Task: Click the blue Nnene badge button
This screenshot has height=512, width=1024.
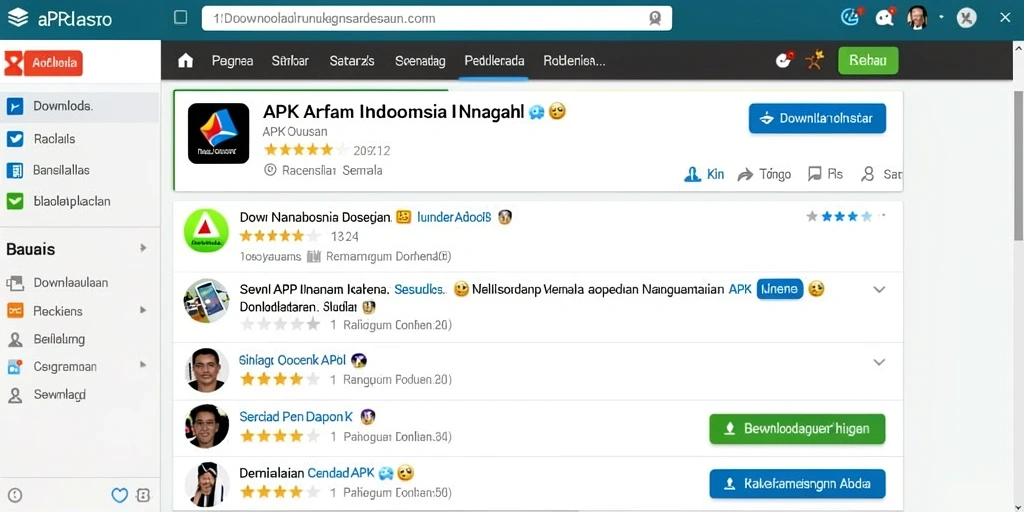Action: (780, 289)
